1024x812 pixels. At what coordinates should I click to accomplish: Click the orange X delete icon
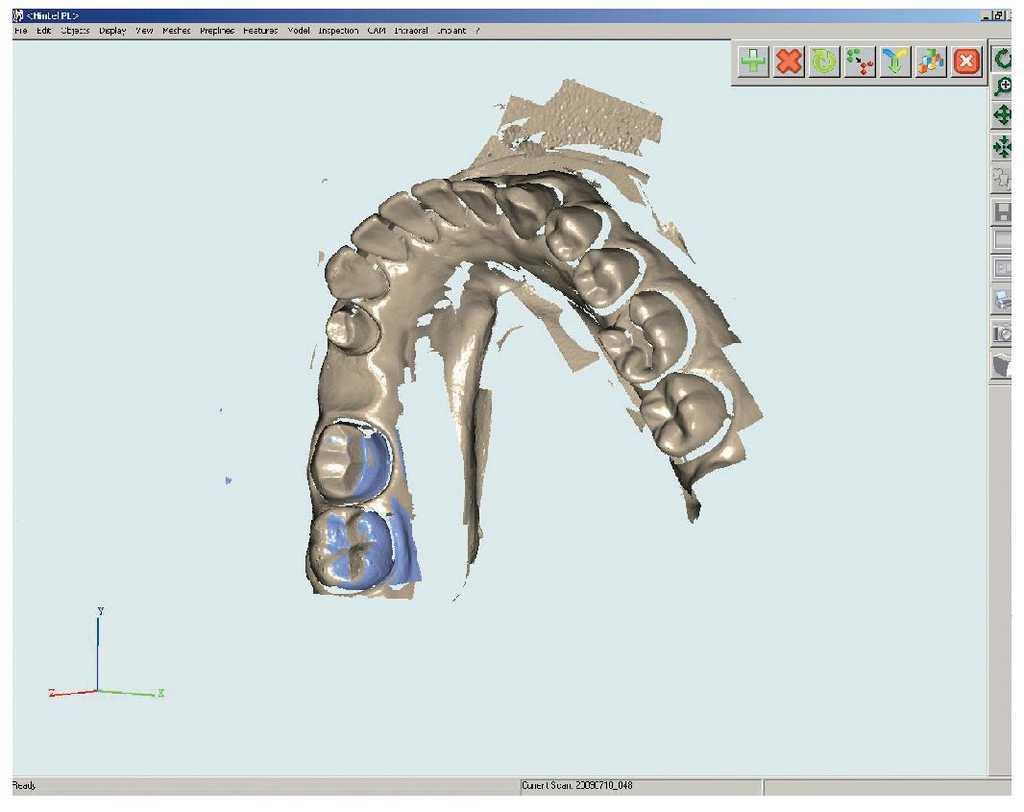pyautogui.click(x=789, y=62)
